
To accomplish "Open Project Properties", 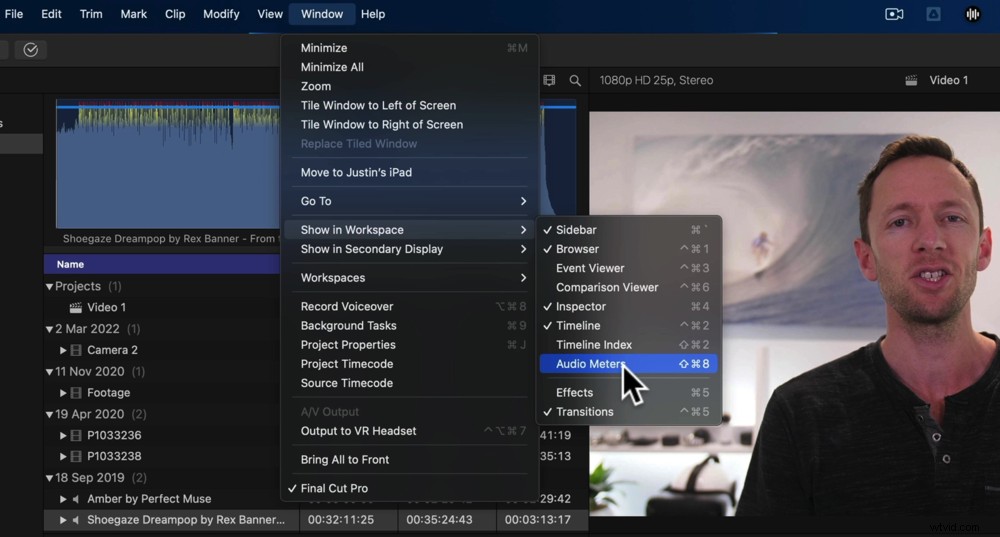I will pos(409,344).
